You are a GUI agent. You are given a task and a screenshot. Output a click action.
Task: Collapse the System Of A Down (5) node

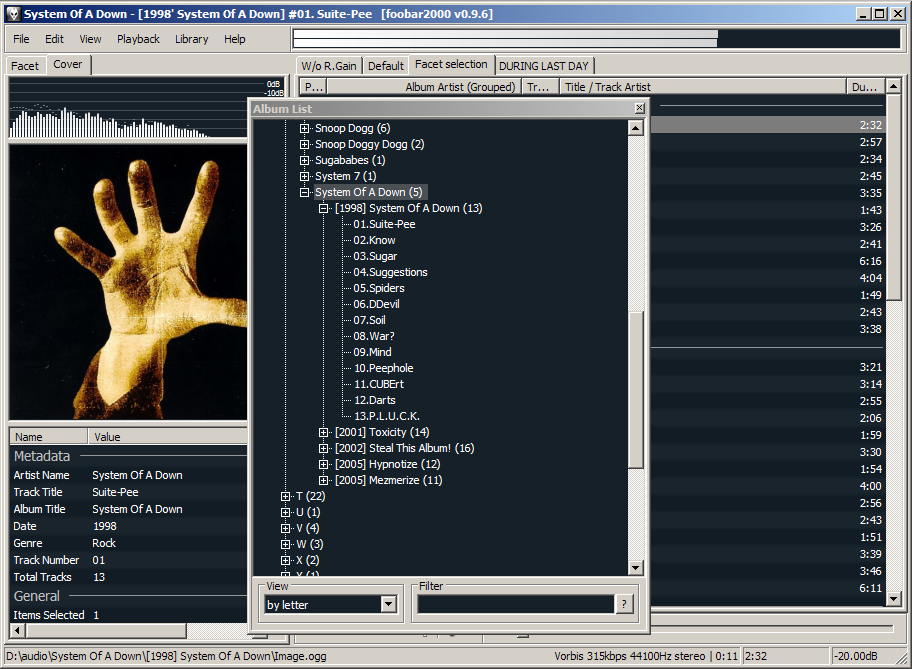[x=304, y=192]
